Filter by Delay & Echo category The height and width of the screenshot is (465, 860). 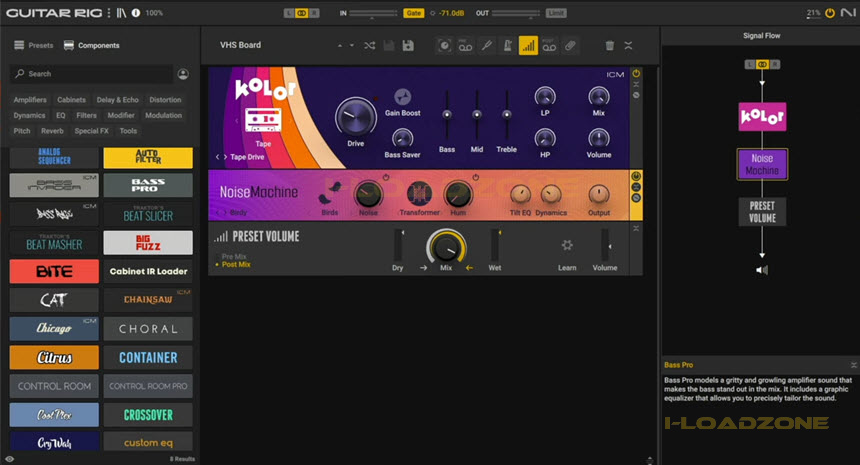(x=117, y=100)
